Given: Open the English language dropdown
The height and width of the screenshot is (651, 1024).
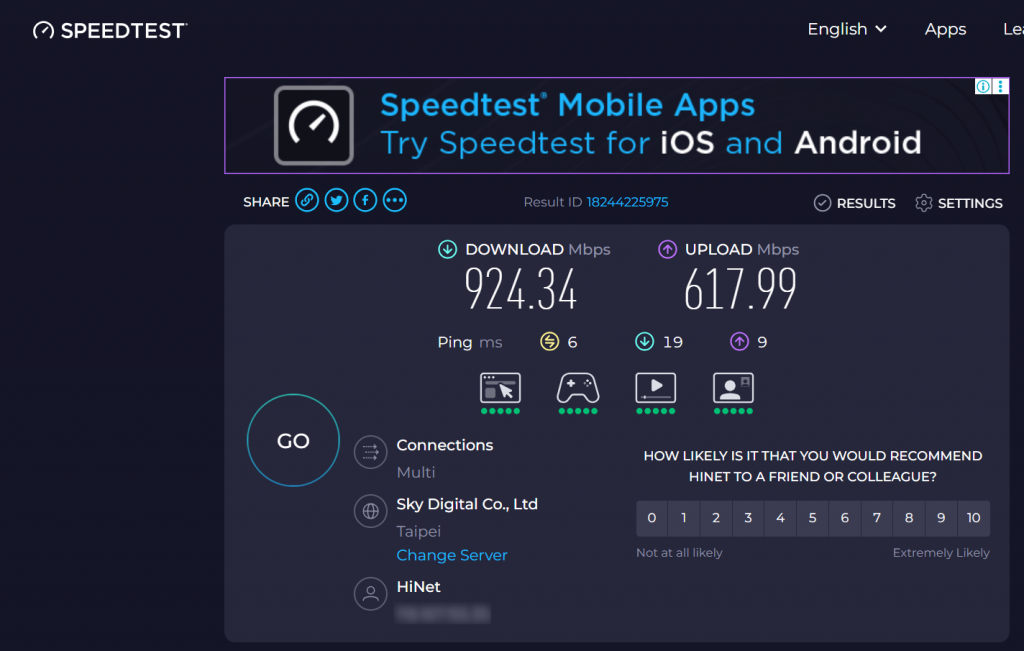Looking at the screenshot, I should tap(847, 29).
